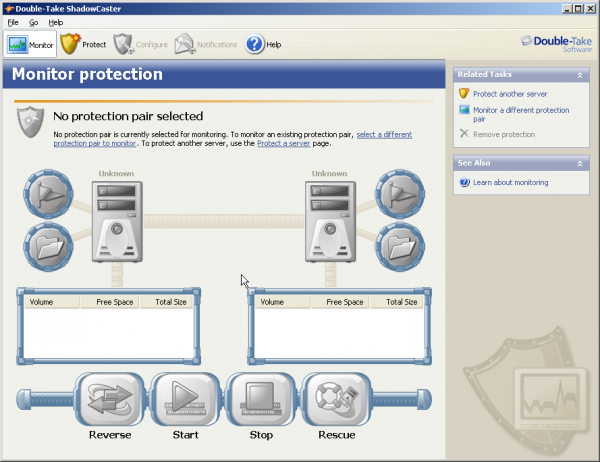Sort left table by Total Size column
This screenshot has width=600, height=462.
[166, 302]
